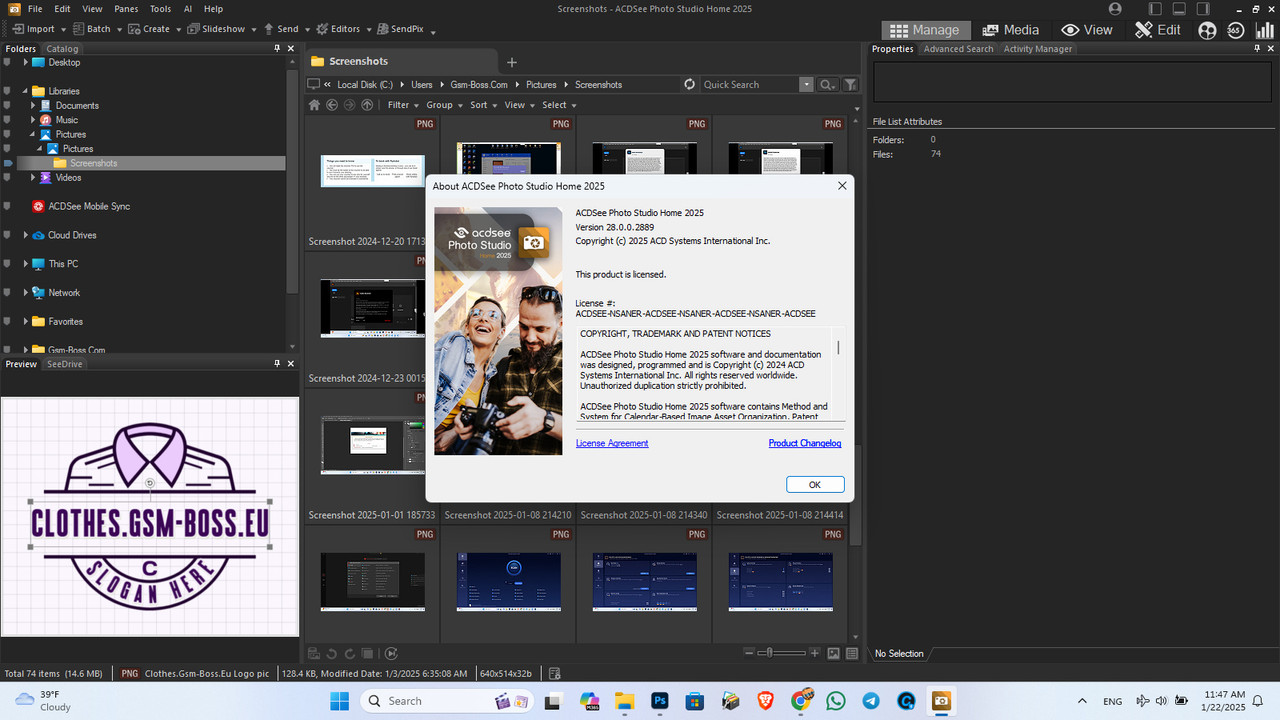The height and width of the screenshot is (720, 1280).
Task: Toggle Easy-Select marker beside Libraries
Action: pos(8,91)
